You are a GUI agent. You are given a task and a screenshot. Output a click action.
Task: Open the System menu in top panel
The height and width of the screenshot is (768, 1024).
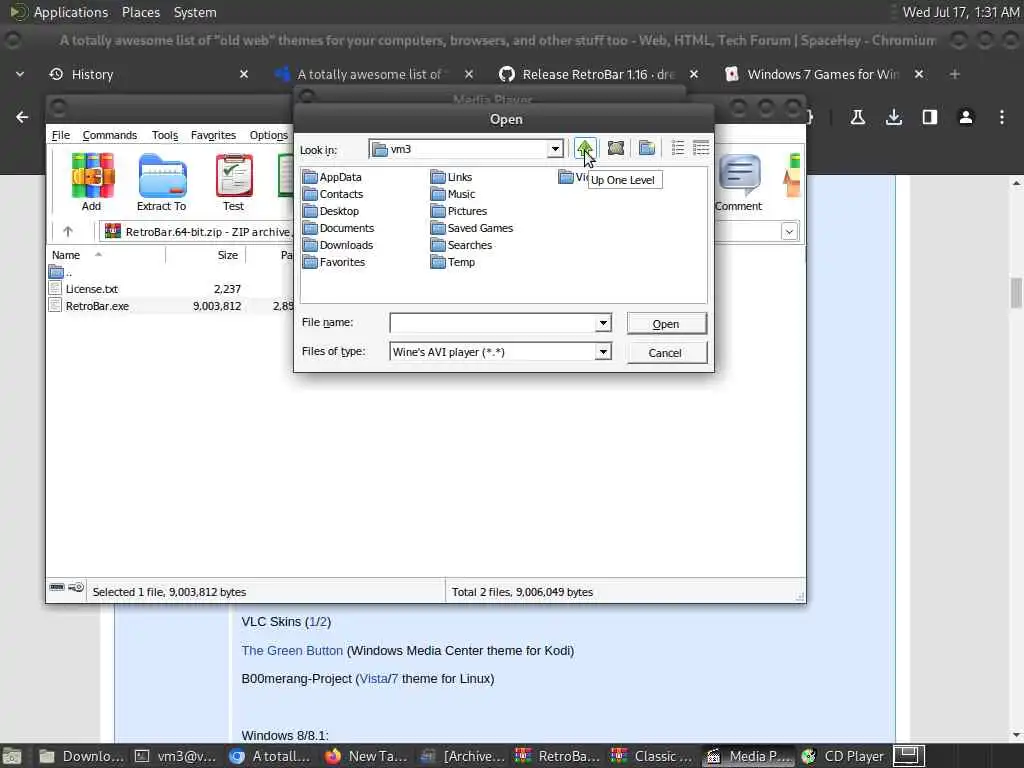[x=195, y=12]
